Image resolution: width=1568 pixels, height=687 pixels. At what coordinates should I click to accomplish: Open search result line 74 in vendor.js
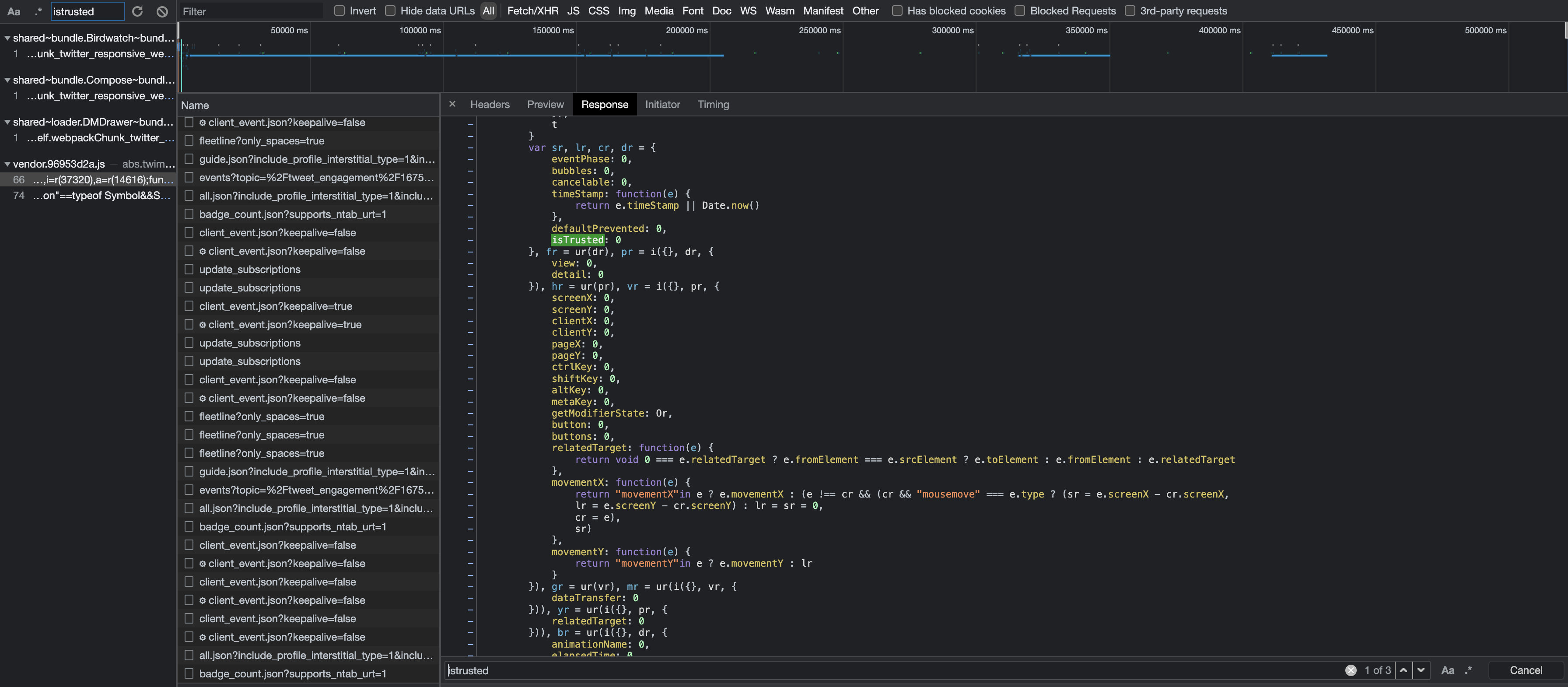pos(88,196)
